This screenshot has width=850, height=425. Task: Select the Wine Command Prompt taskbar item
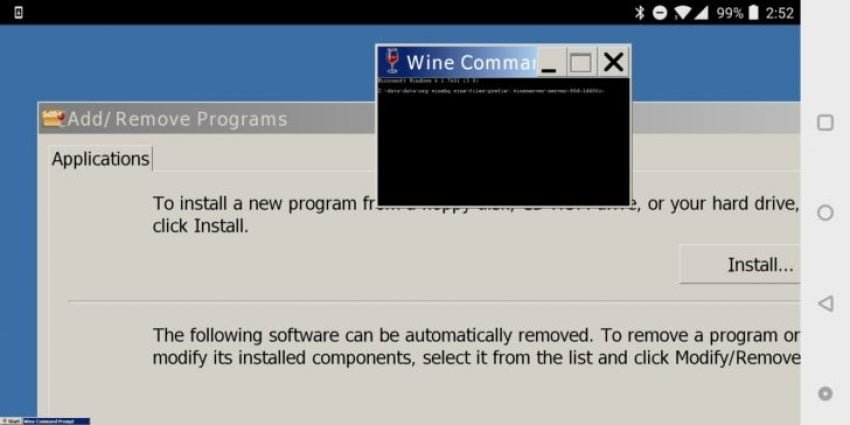[56, 421]
